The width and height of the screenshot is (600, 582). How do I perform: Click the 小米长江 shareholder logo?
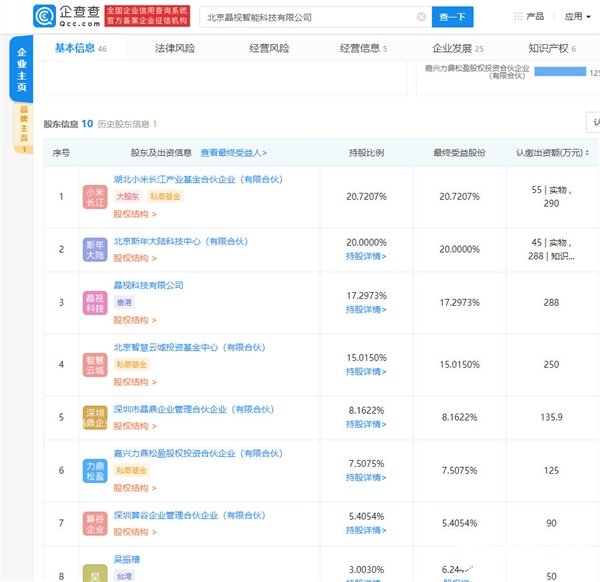pyautogui.click(x=95, y=197)
